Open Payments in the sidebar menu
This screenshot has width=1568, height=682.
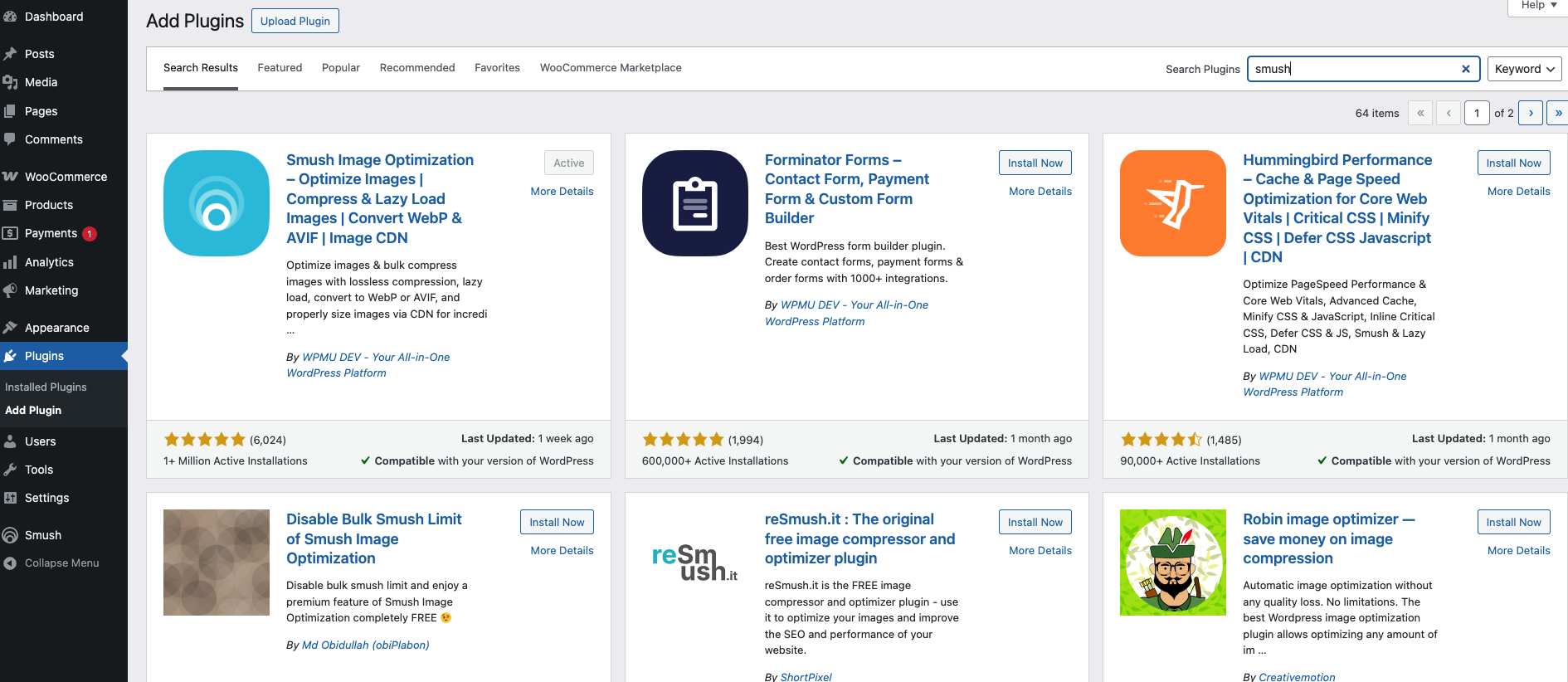(x=51, y=234)
